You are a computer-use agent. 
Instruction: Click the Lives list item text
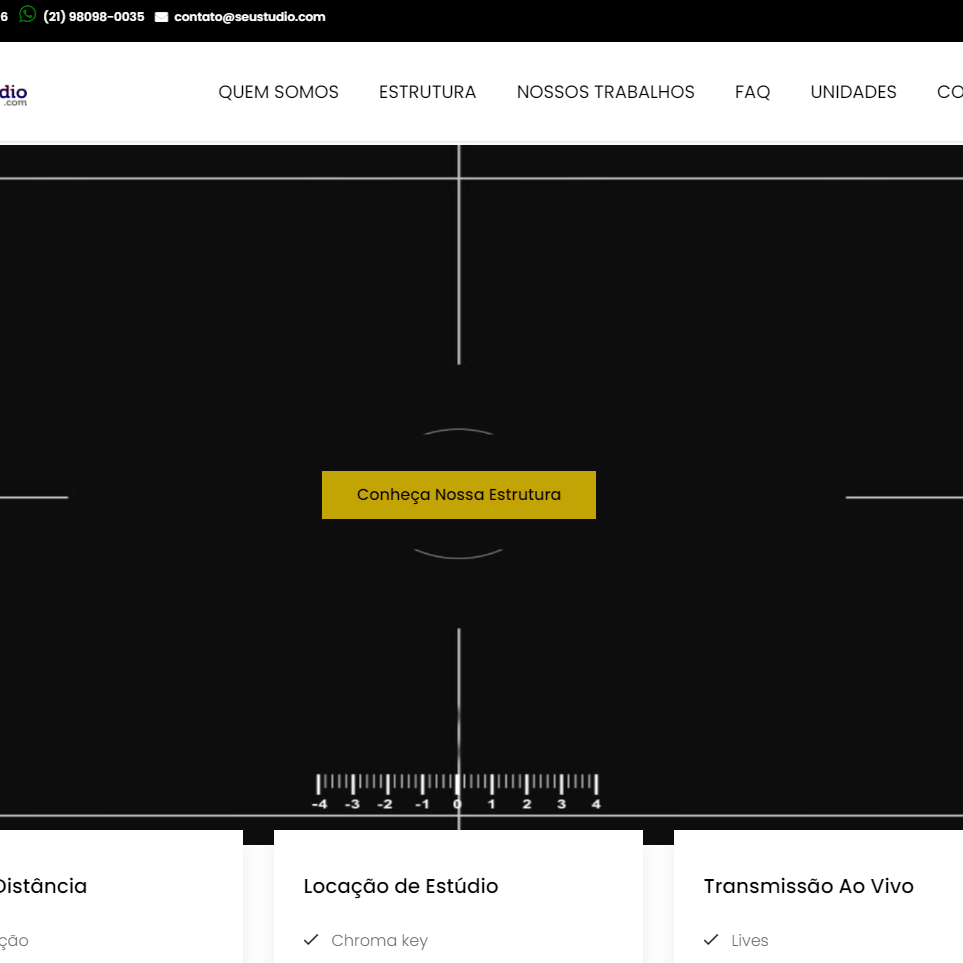tap(750, 940)
